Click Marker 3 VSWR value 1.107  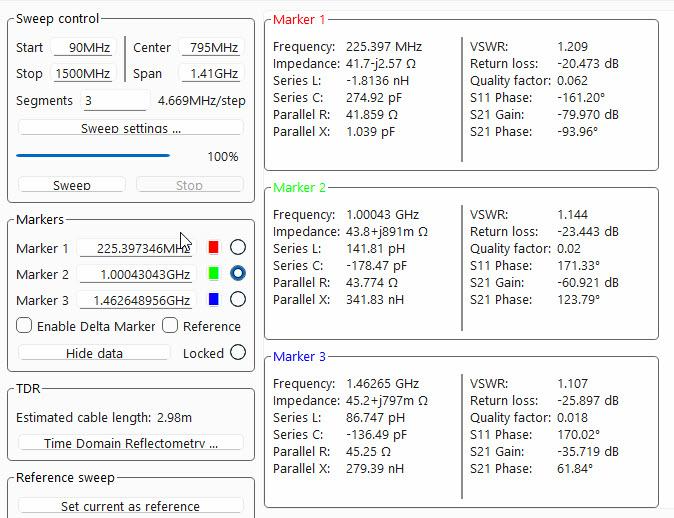[x=572, y=383]
